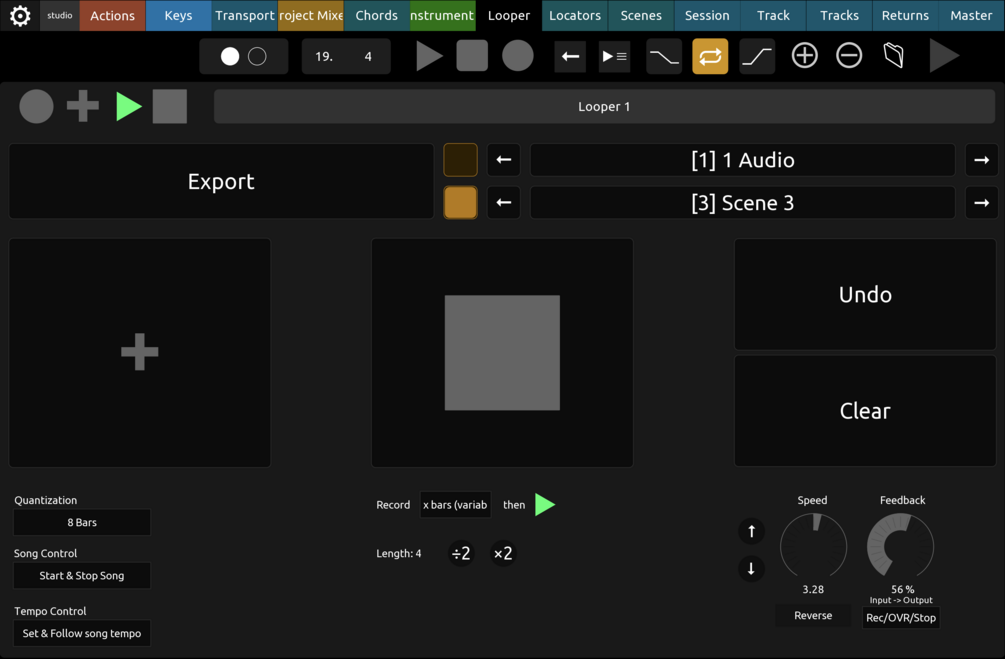The width and height of the screenshot is (1005, 659).
Task: Double loop length with ×2 button
Action: 503,553
